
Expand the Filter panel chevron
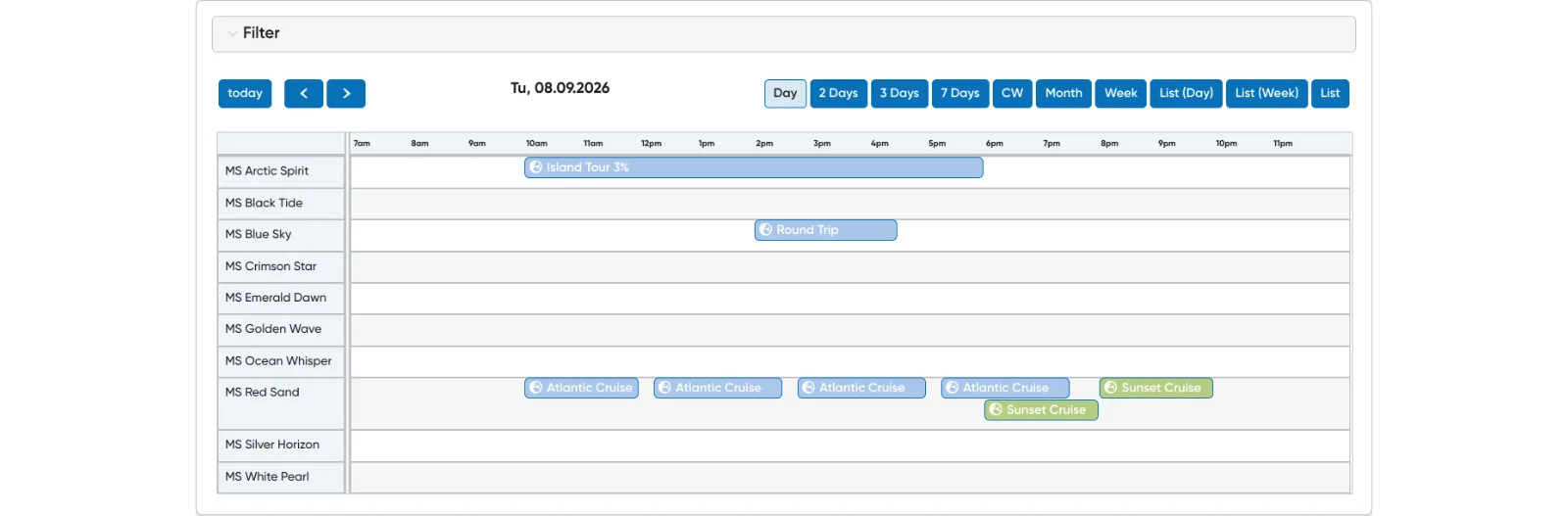232,33
